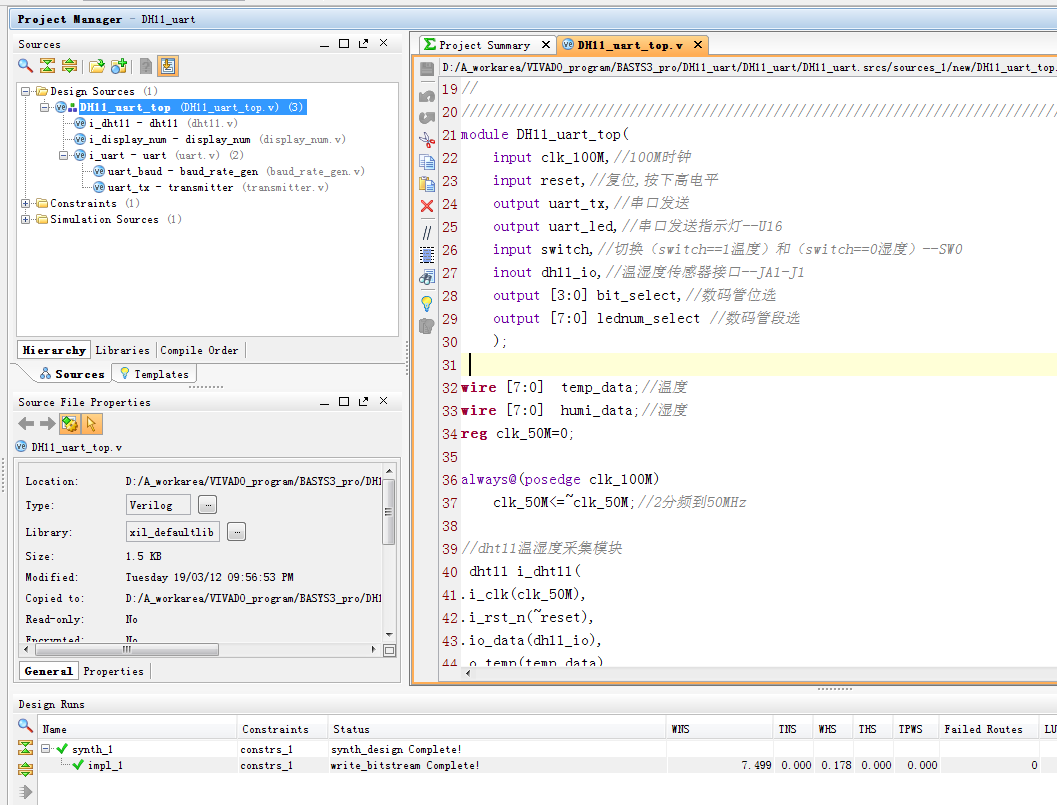Click the lightbulb icon in editor sidebar

coord(427,303)
